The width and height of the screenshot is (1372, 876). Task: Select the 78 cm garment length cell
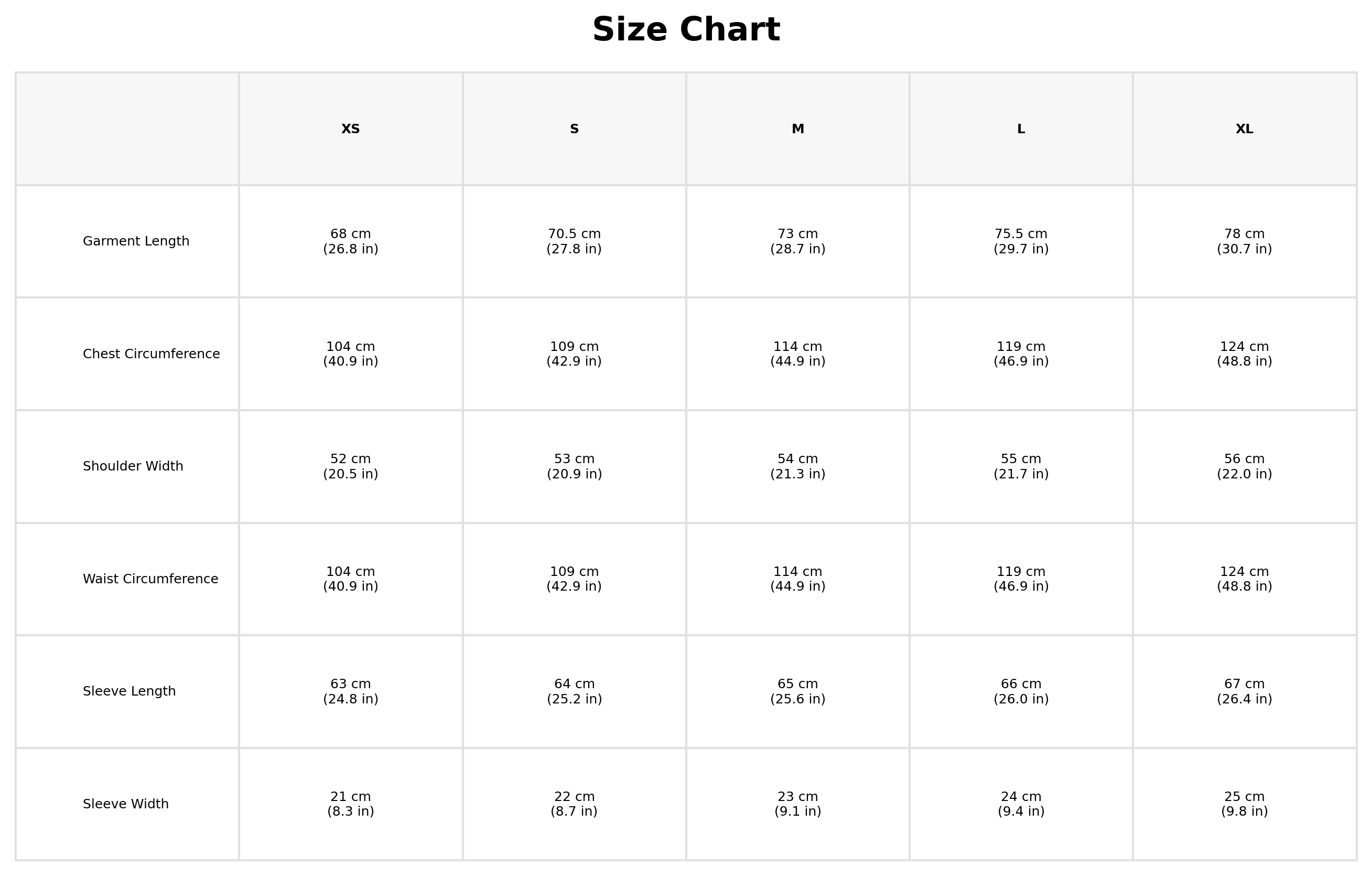(x=1245, y=242)
